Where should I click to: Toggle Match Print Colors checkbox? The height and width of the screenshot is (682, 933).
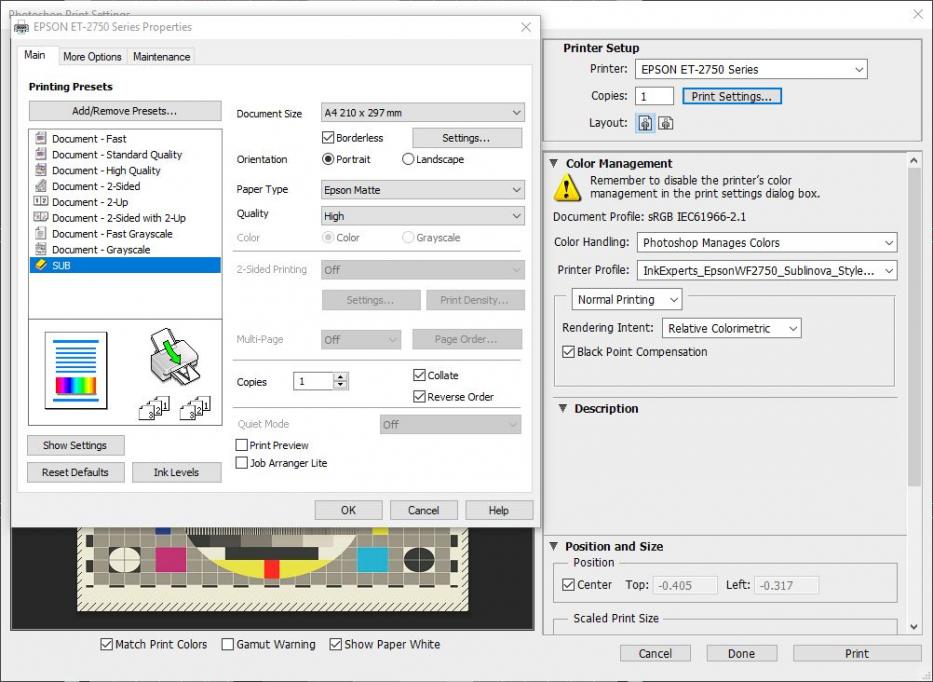[107, 644]
